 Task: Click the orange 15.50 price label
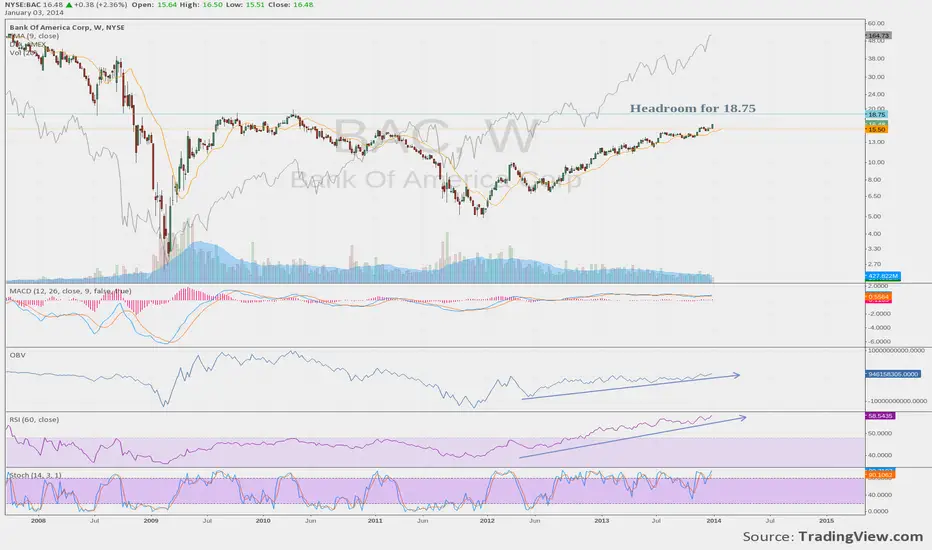click(877, 129)
